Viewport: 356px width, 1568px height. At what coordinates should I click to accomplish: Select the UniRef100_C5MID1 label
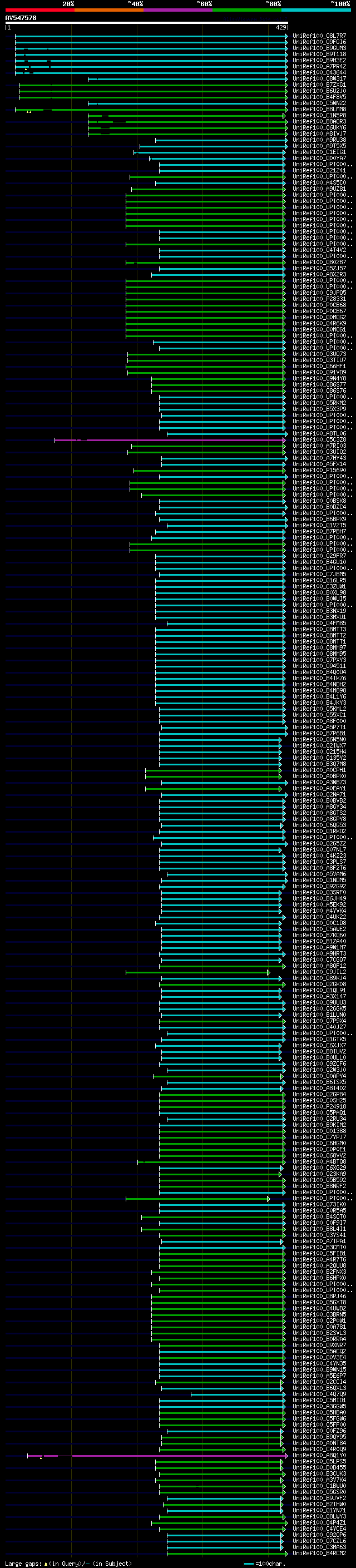[x=319, y=1400]
